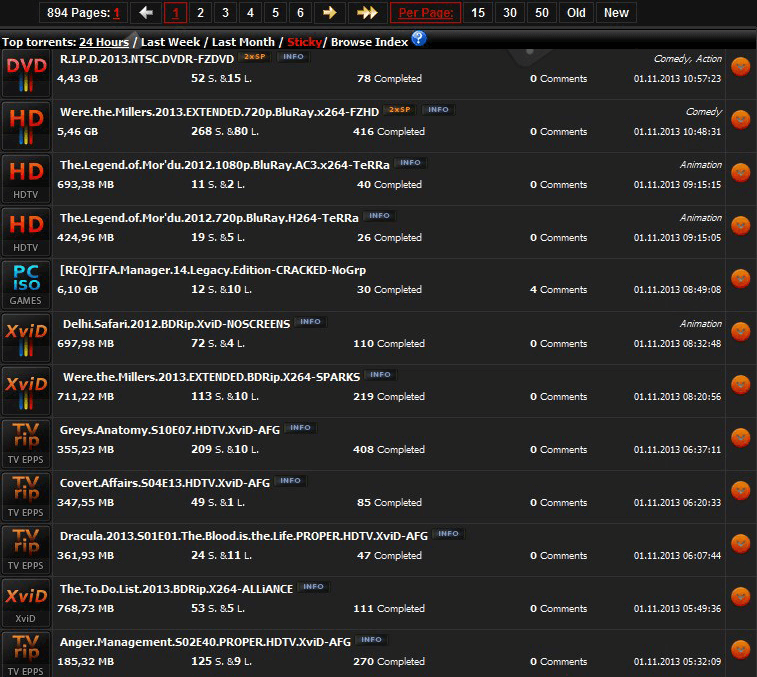The width and height of the screenshot is (757, 677).
Task: Download Dracula S01E01 via orange arrow
Action: click(x=740, y=544)
